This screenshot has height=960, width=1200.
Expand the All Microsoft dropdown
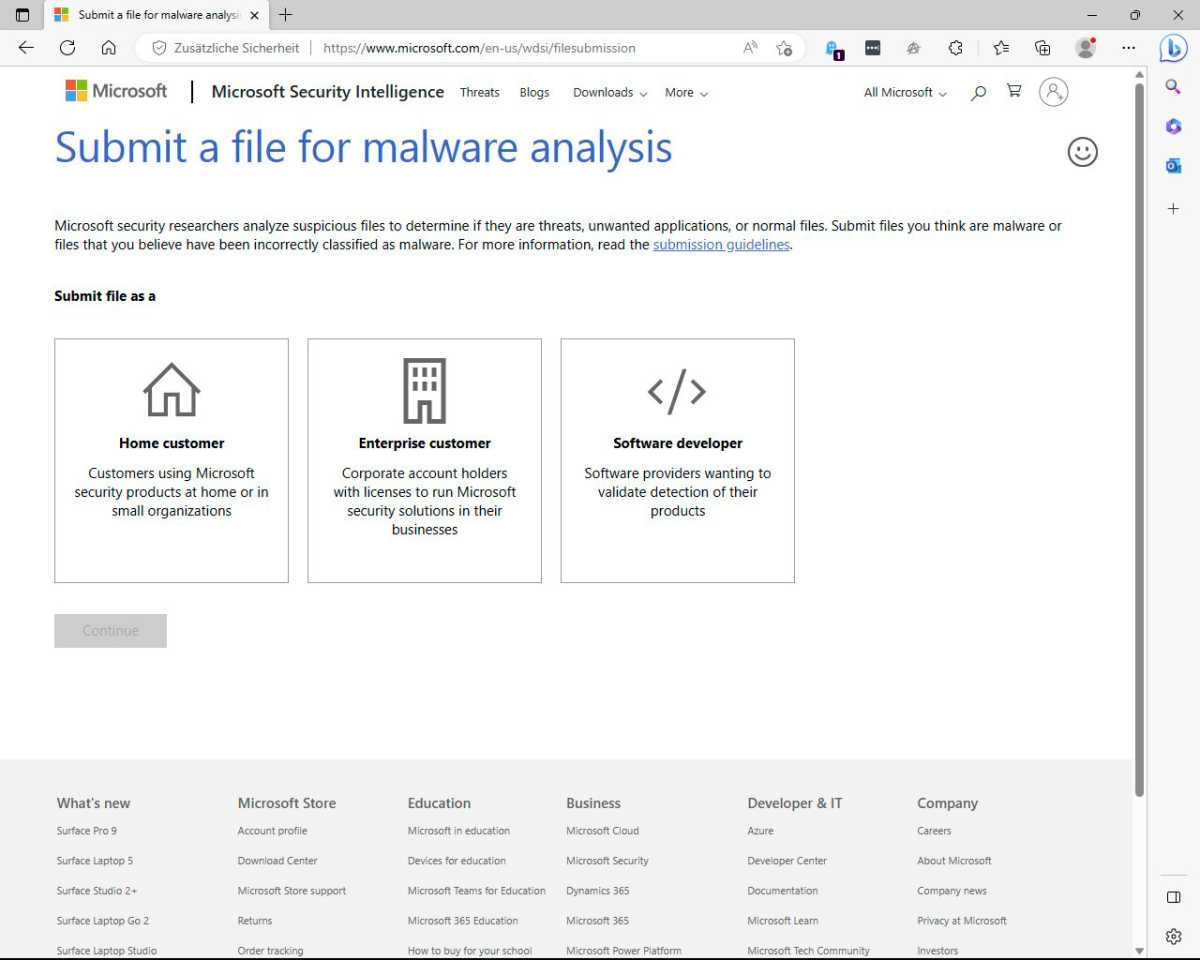pyautogui.click(x=906, y=92)
